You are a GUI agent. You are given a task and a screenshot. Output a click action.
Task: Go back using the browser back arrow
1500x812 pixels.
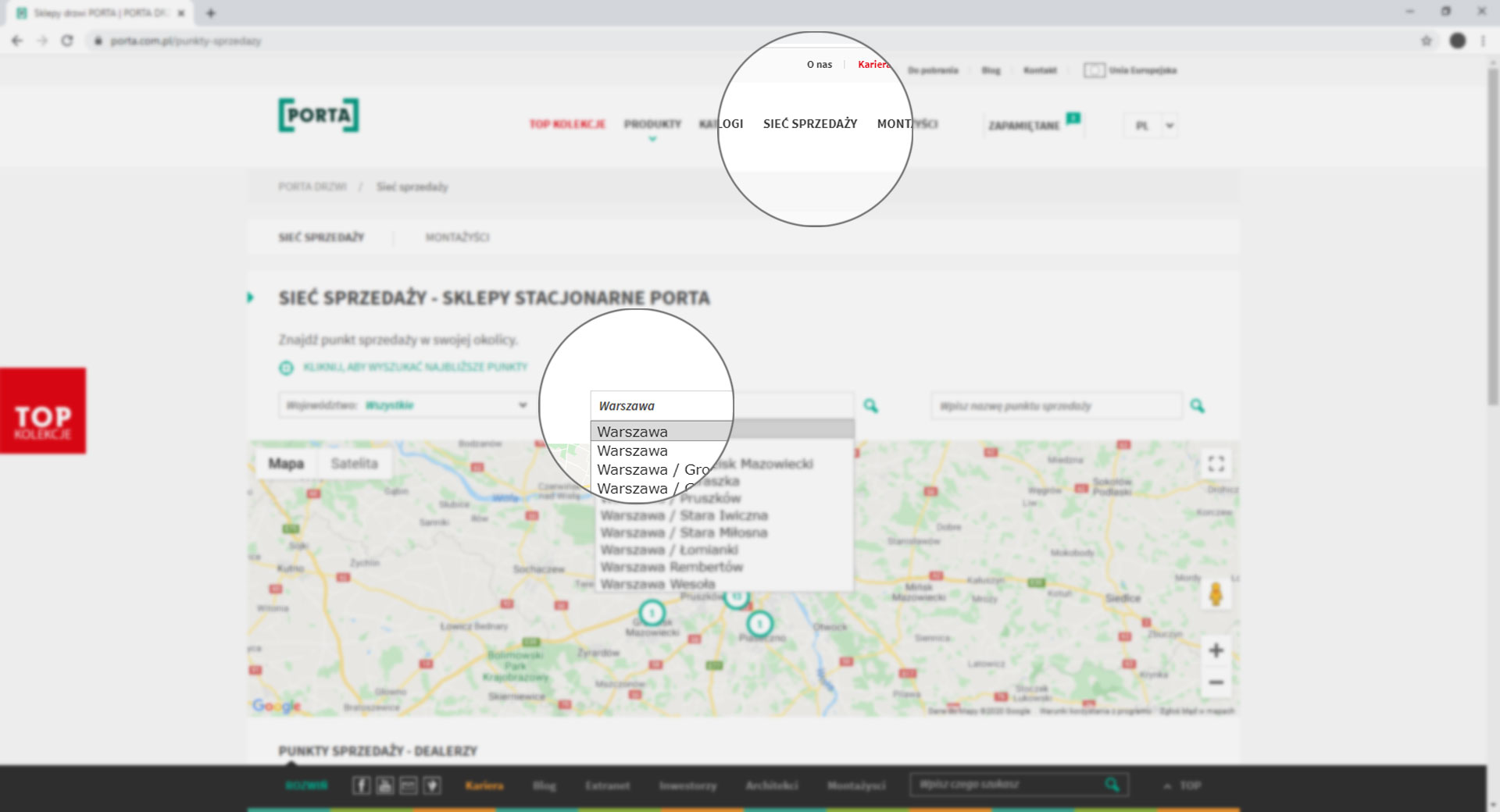17,41
